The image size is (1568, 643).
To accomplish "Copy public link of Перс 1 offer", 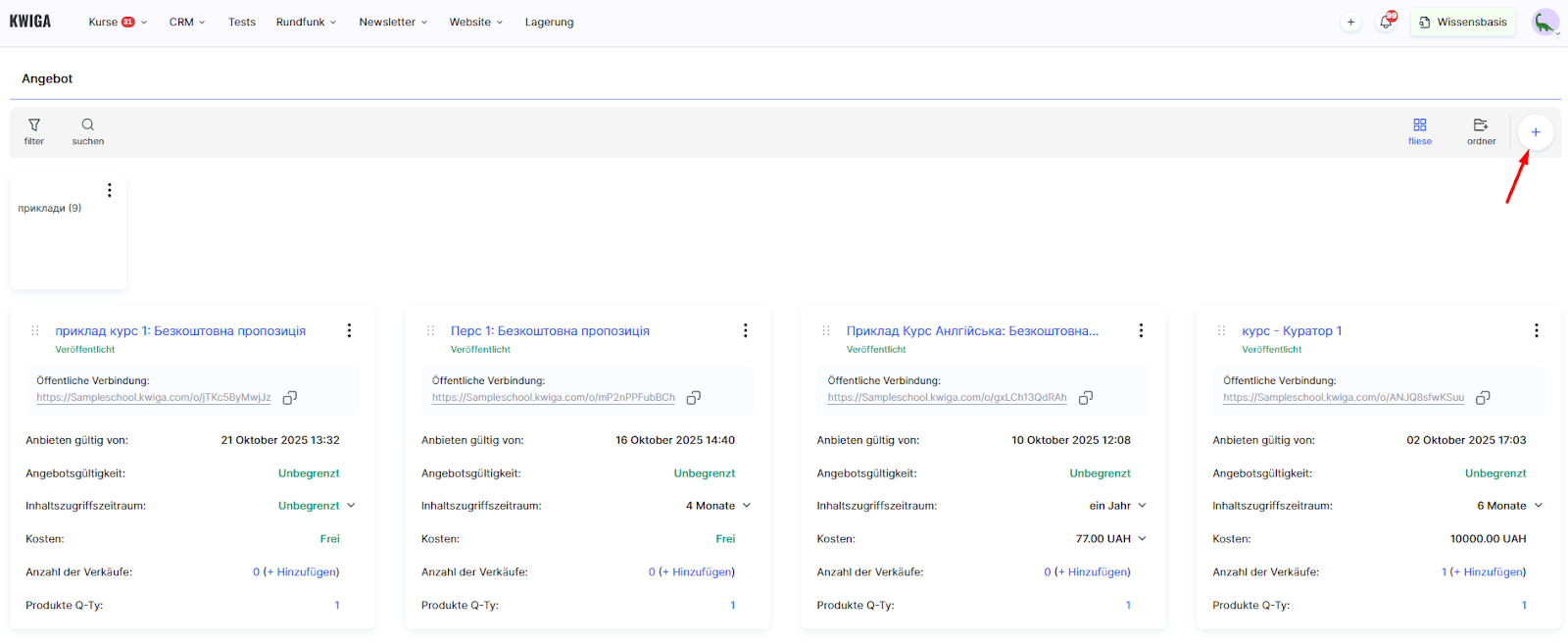I will [x=694, y=398].
